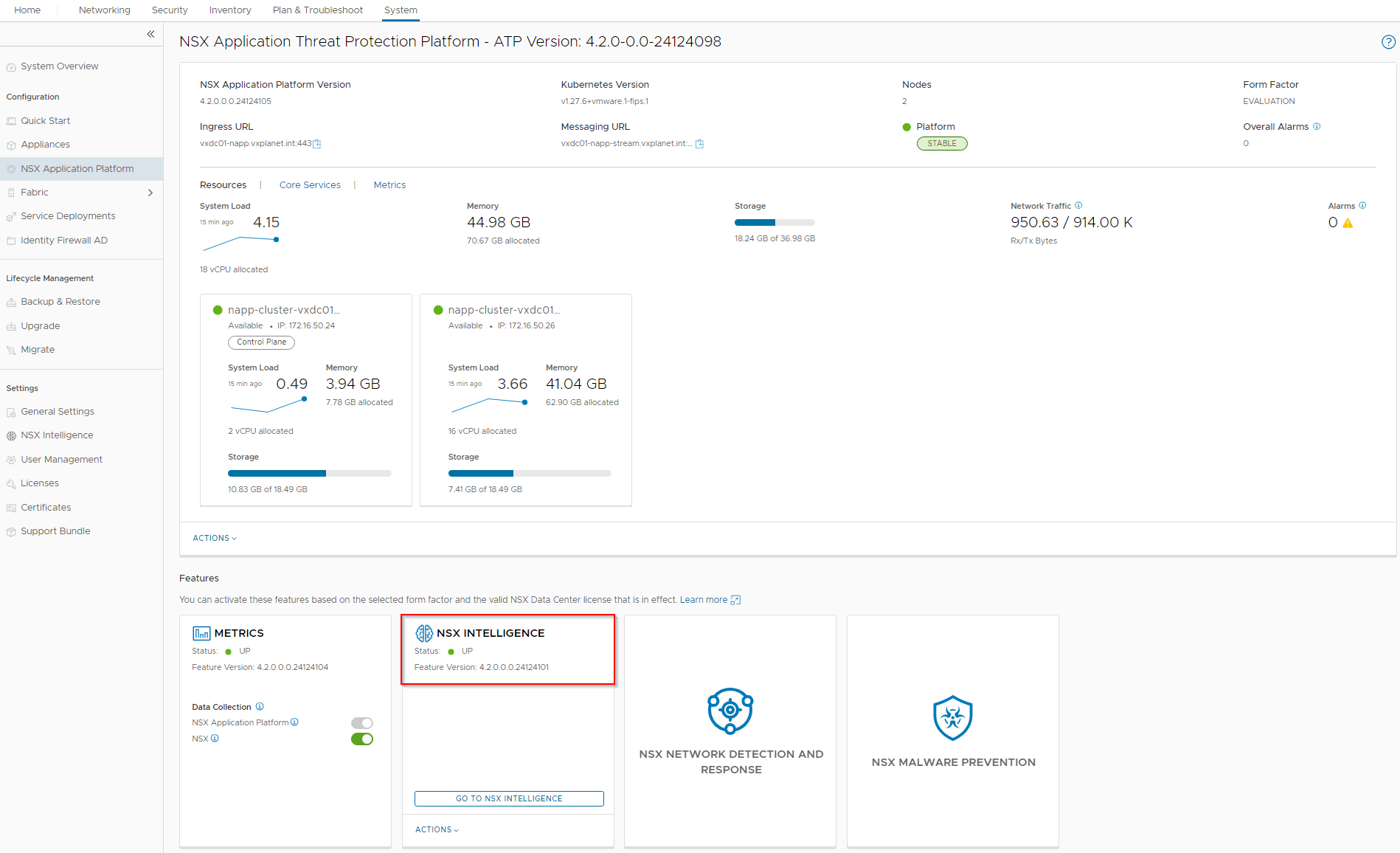Image resolution: width=1400 pixels, height=853 pixels.
Task: Click the Licenses key icon in sidebar
Action: [11, 484]
